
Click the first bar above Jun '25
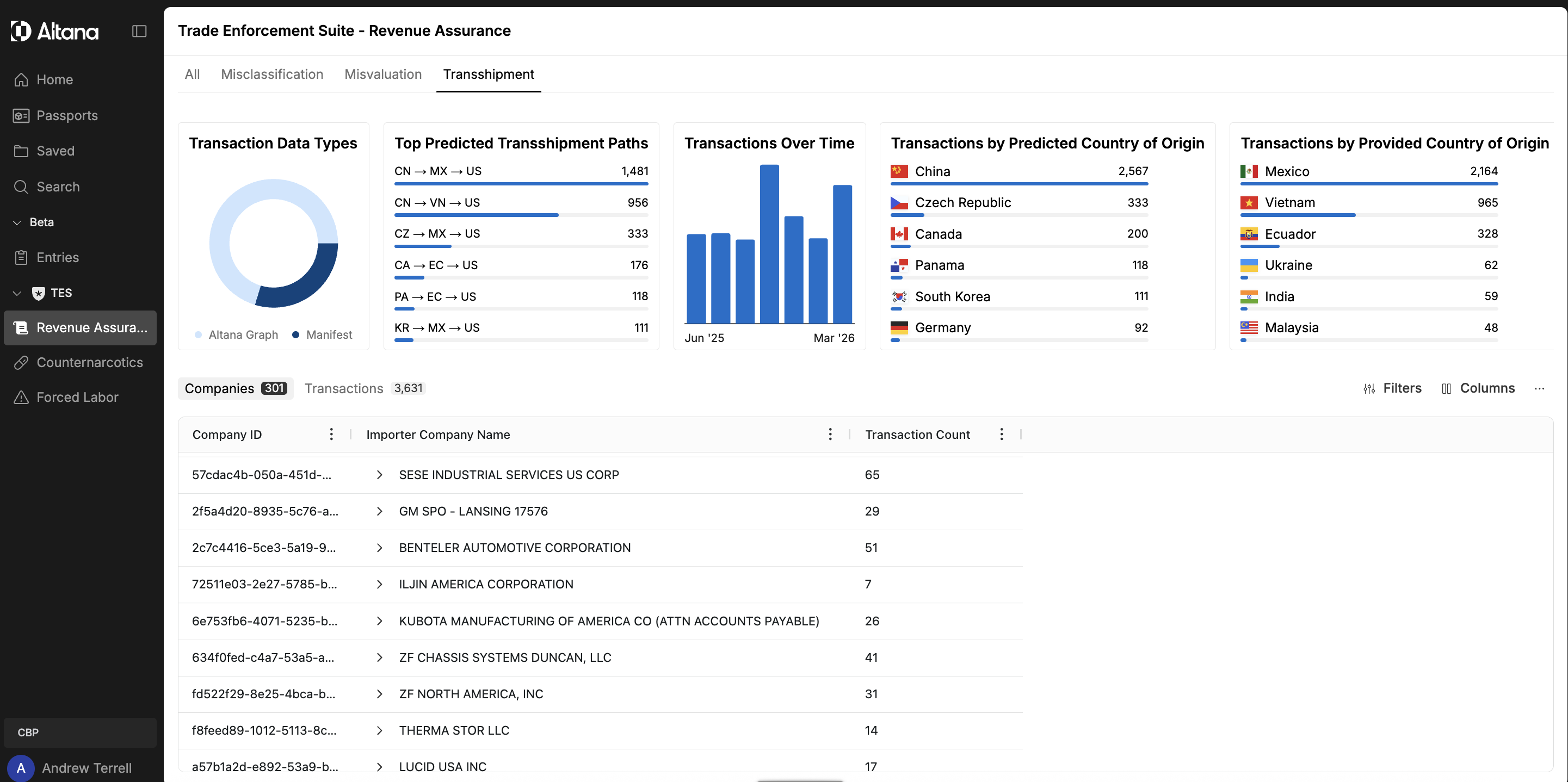coord(696,279)
